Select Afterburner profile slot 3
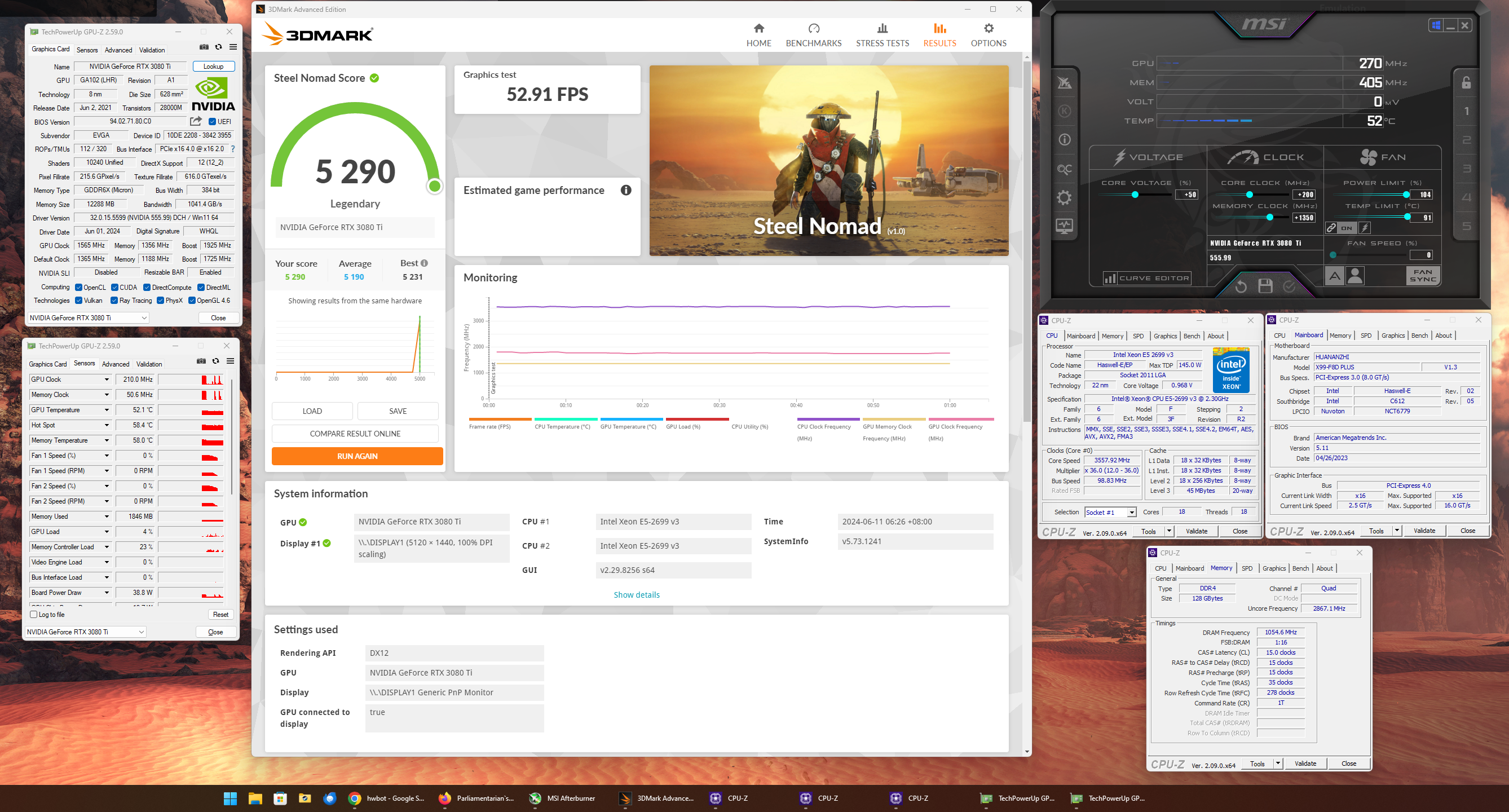The image size is (1509, 812). point(1466,169)
